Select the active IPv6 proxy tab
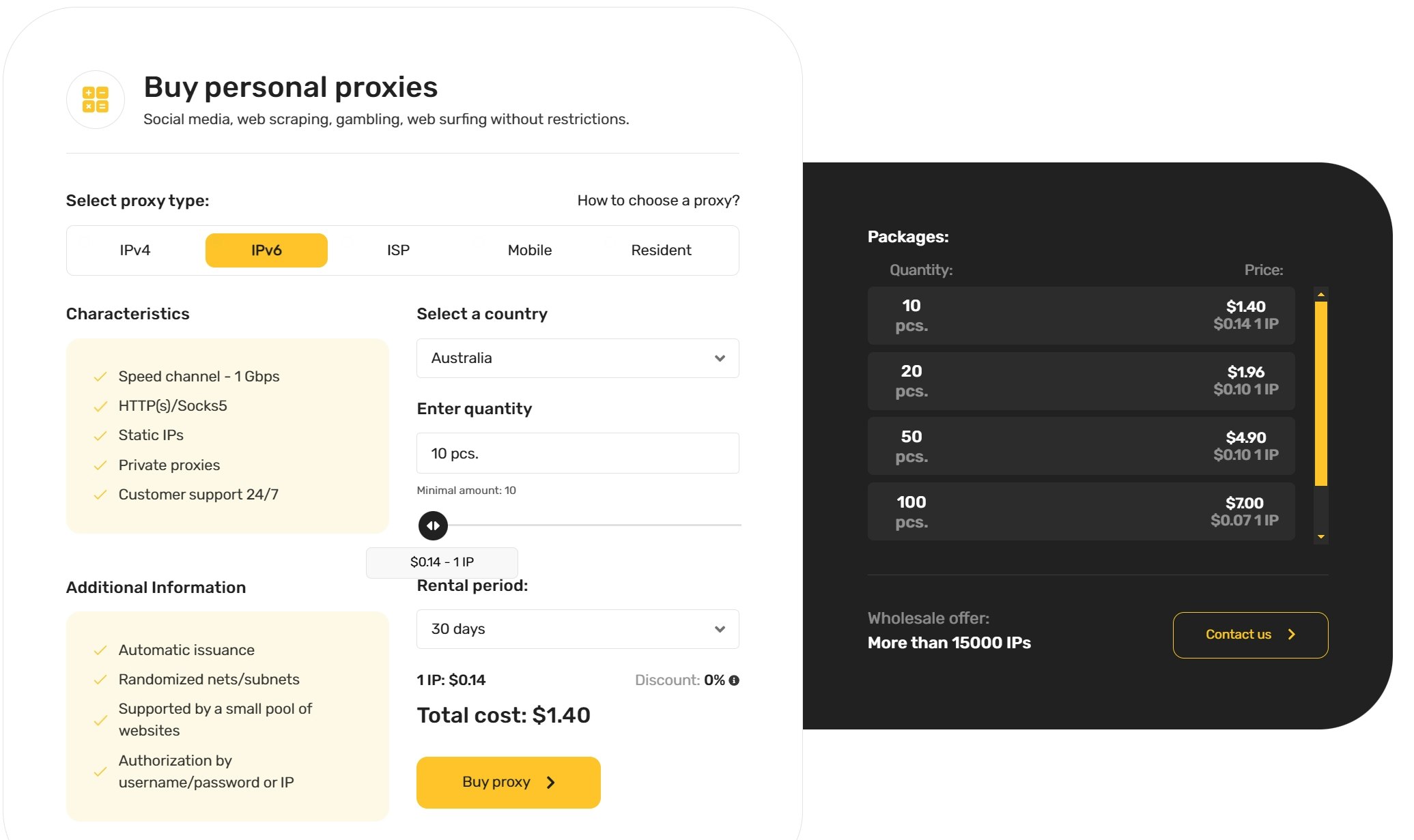1414x840 pixels. [x=266, y=250]
